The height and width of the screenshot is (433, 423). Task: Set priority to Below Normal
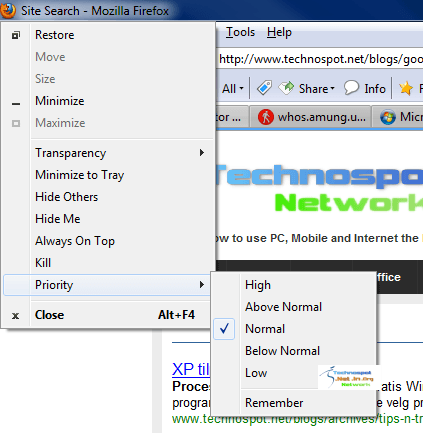[x=293, y=351]
